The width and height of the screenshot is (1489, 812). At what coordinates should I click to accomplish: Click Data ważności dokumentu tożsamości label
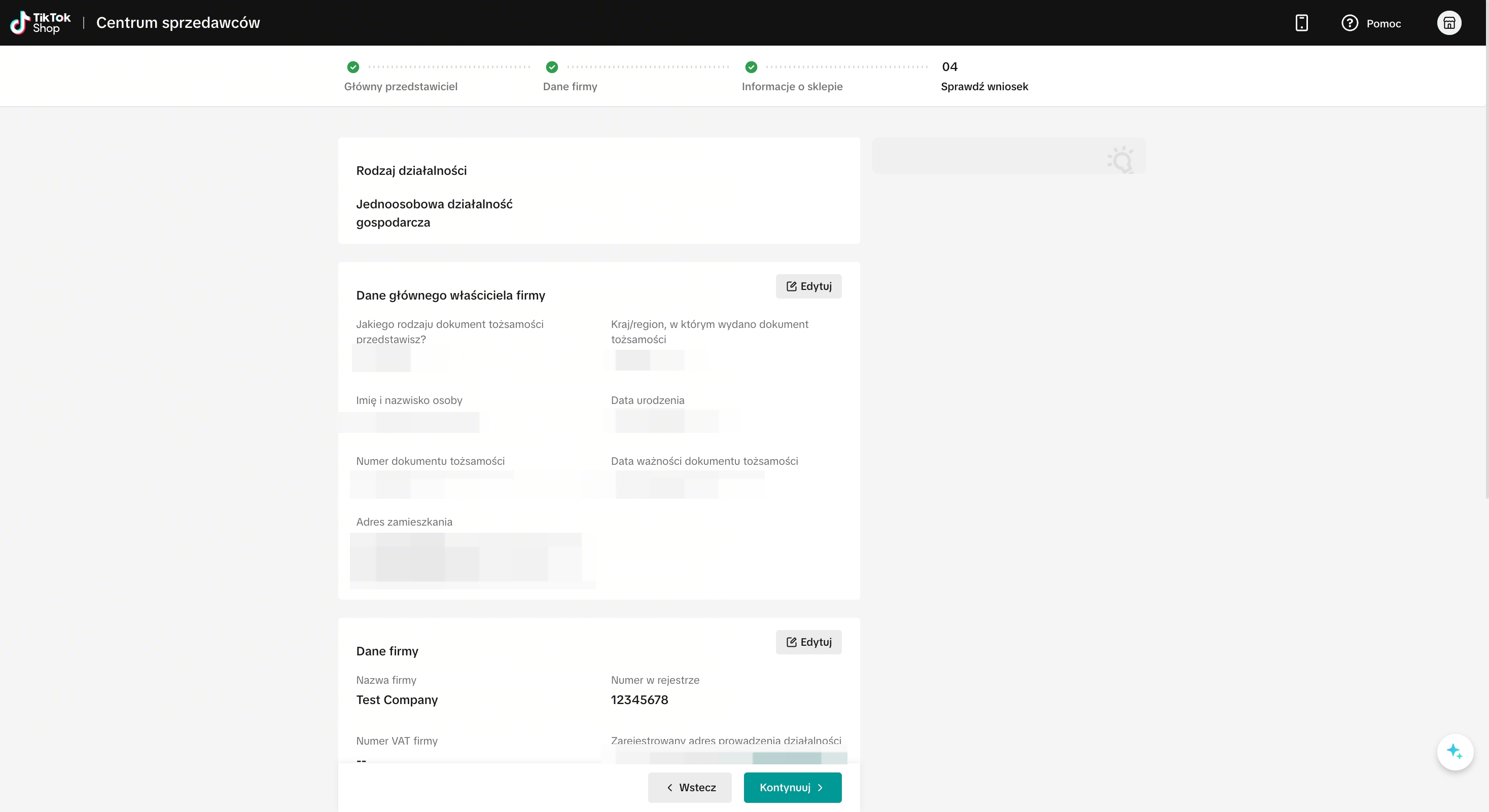point(704,461)
